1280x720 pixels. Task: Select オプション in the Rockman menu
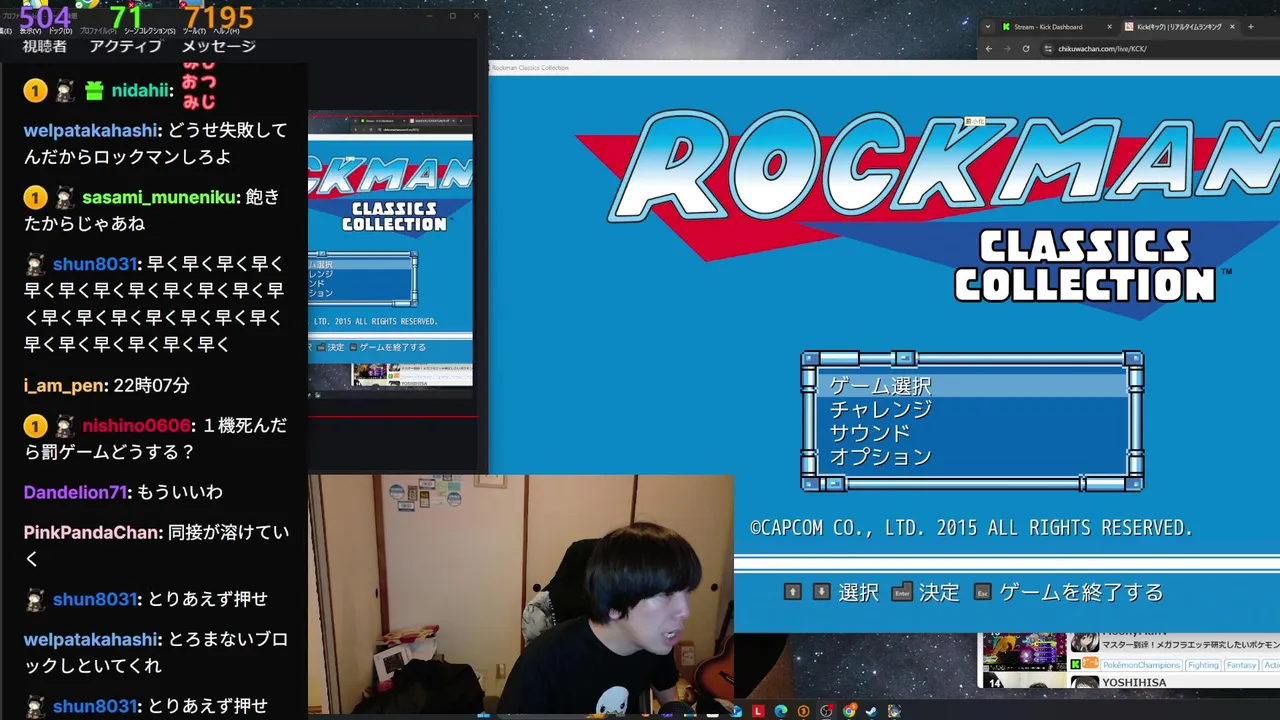tap(880, 457)
